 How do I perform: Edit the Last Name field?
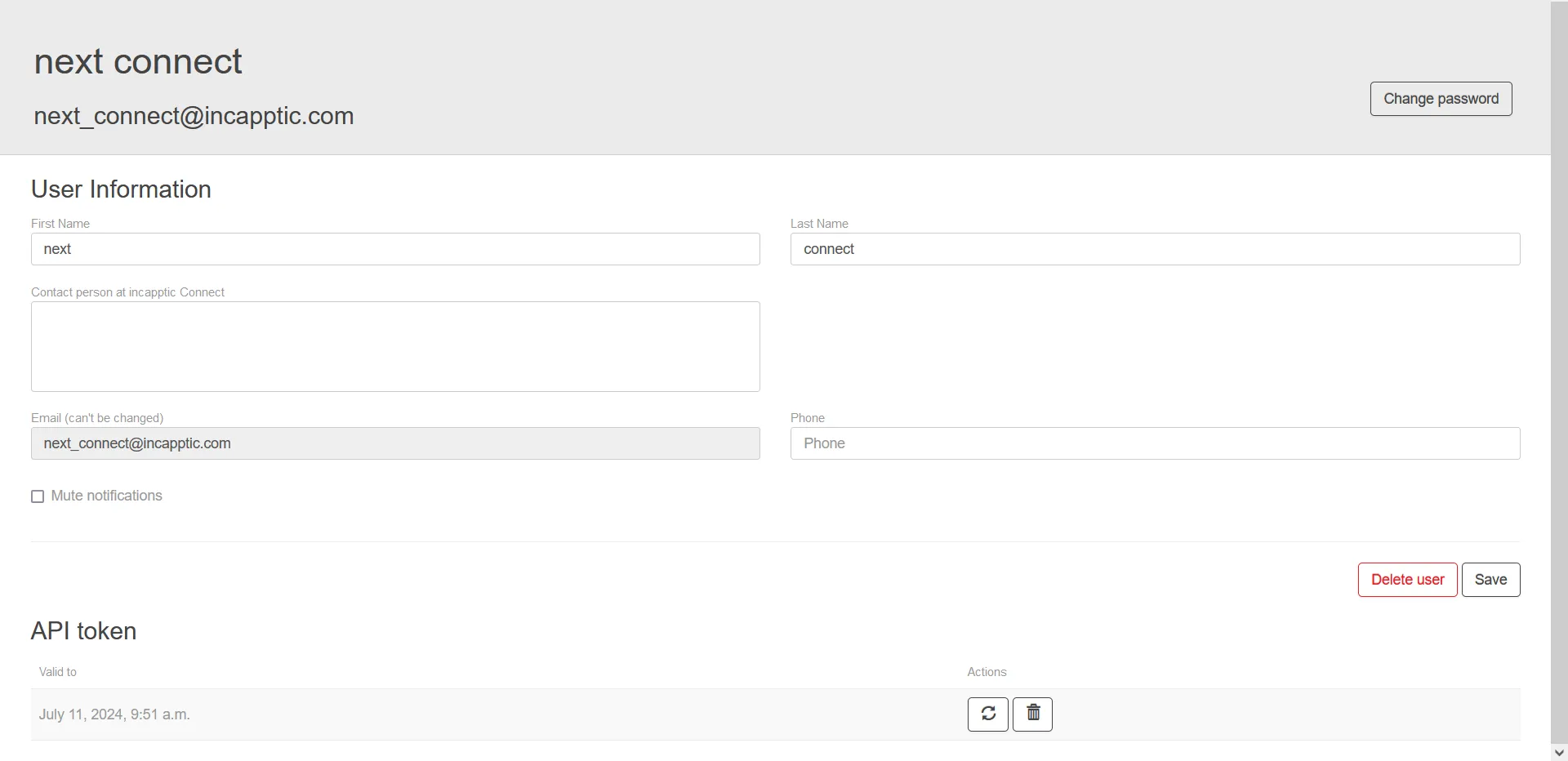1155,249
